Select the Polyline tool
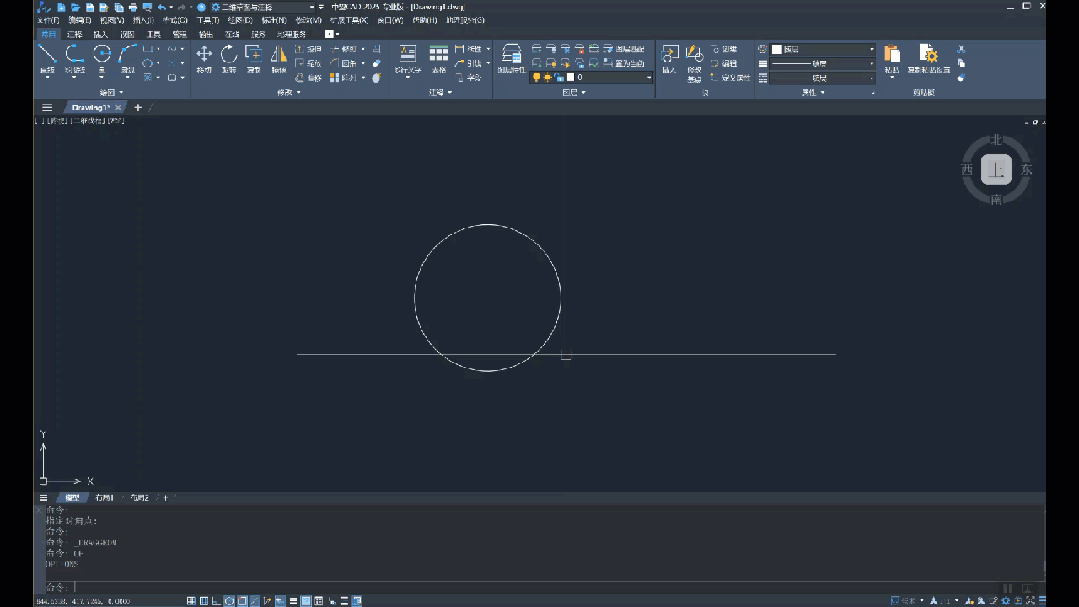 click(x=75, y=55)
